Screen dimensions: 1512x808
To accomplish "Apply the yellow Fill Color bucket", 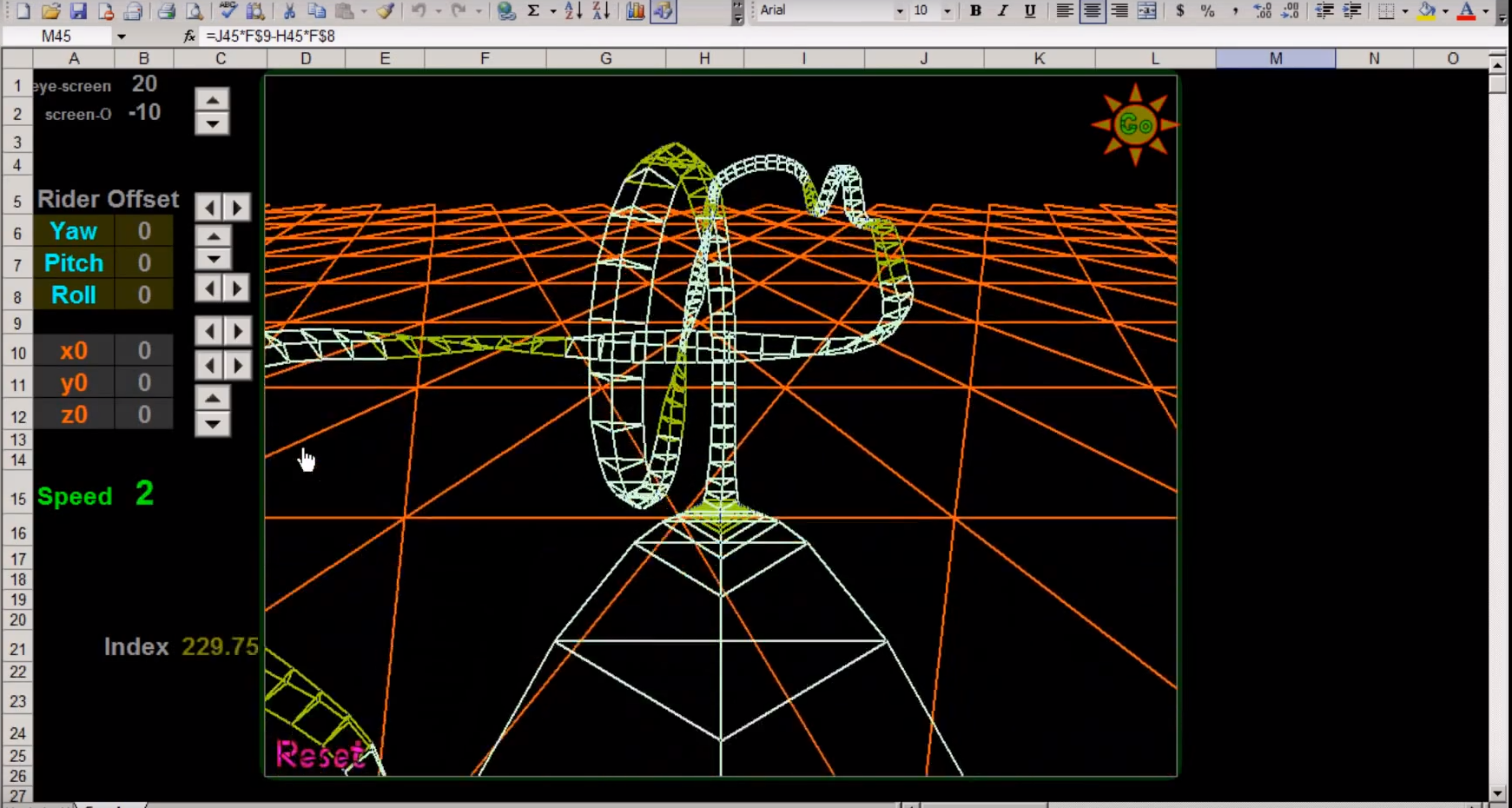I will pyautogui.click(x=1427, y=11).
